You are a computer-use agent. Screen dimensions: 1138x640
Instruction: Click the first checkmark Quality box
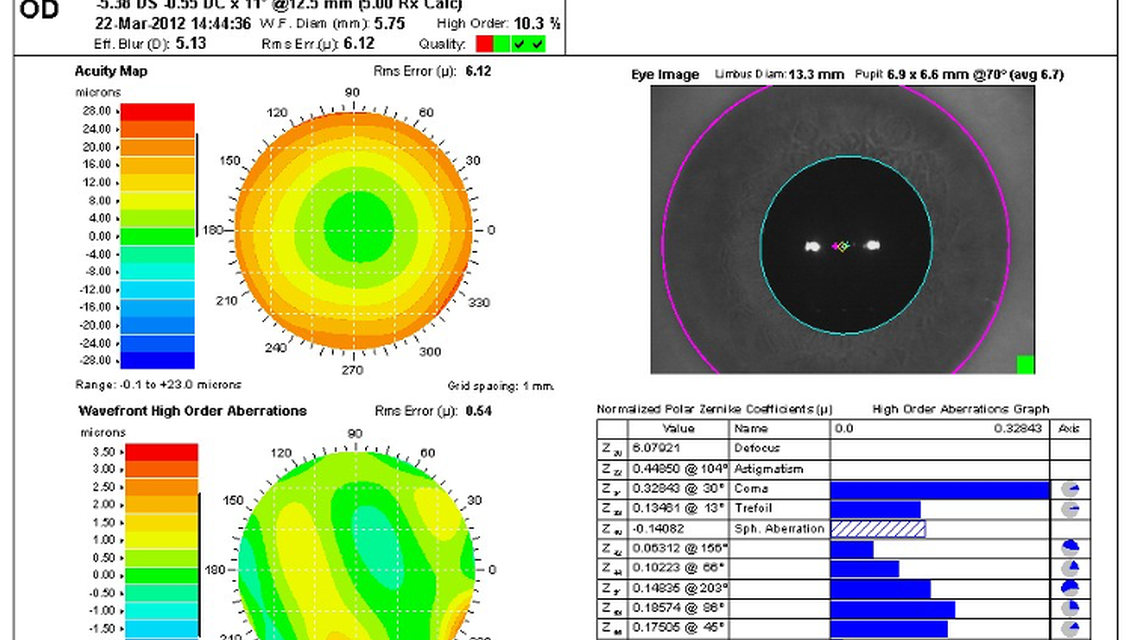pos(519,44)
